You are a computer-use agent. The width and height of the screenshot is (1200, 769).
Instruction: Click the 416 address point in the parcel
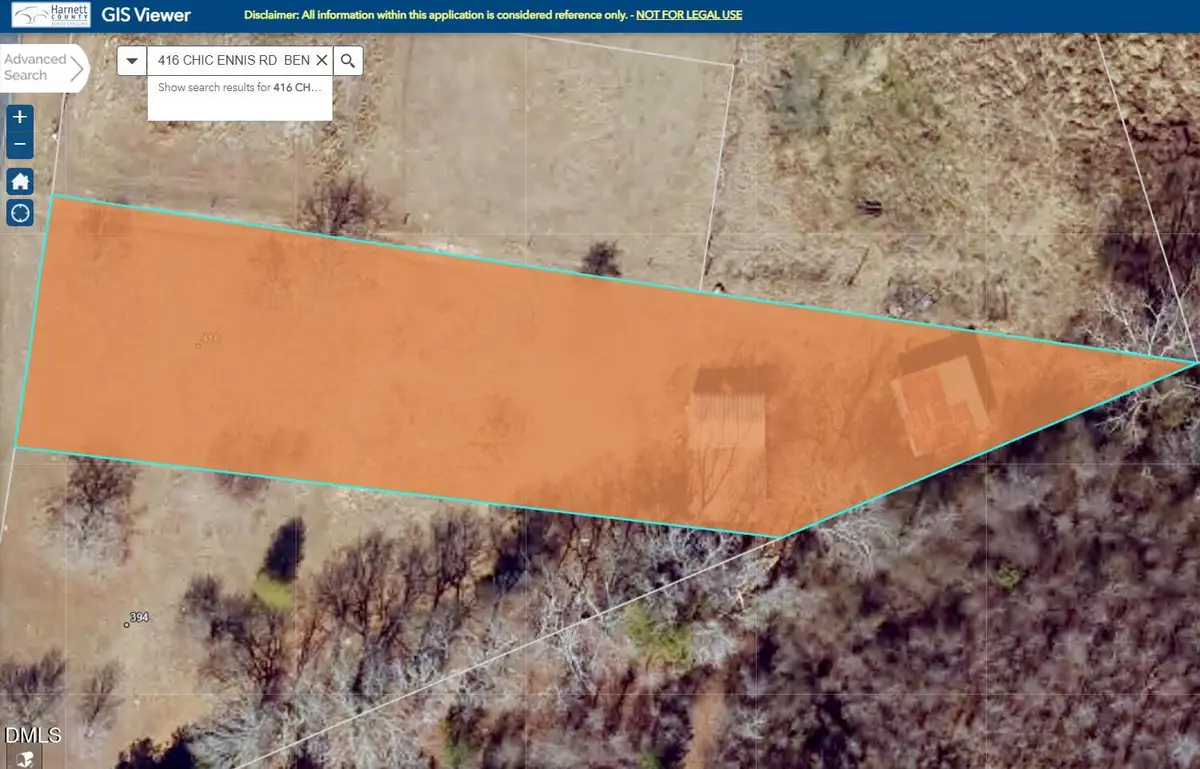pos(208,340)
